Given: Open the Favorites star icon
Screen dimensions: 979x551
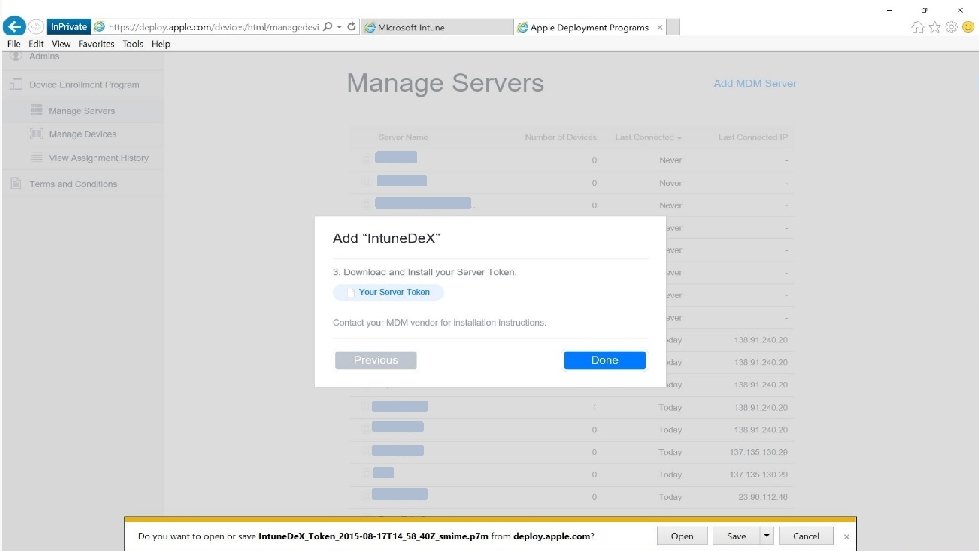Looking at the screenshot, I should tap(935, 27).
